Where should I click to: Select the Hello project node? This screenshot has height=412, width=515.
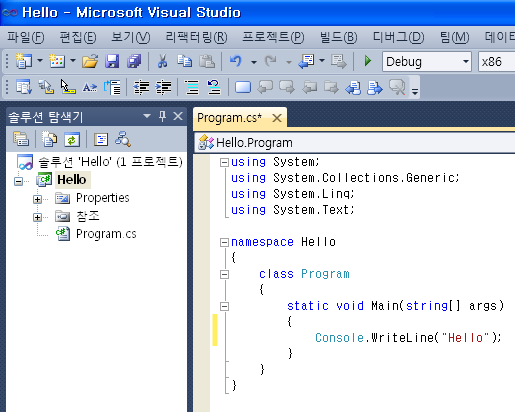[x=72, y=180]
